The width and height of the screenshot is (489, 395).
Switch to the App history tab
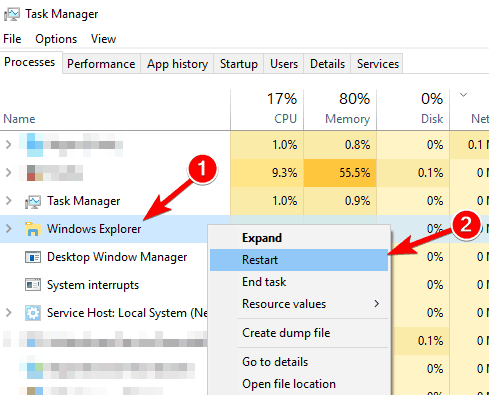click(x=177, y=64)
